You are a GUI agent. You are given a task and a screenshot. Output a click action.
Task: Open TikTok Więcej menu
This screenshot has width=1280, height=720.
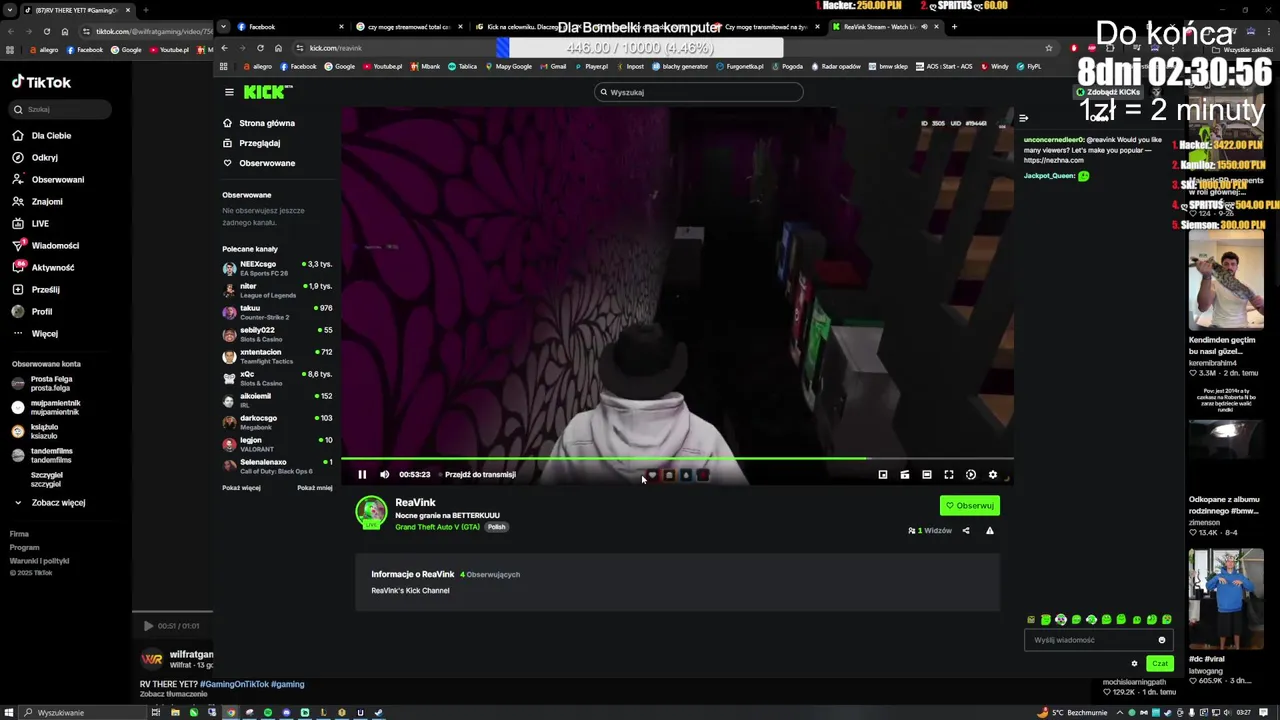(x=45, y=334)
